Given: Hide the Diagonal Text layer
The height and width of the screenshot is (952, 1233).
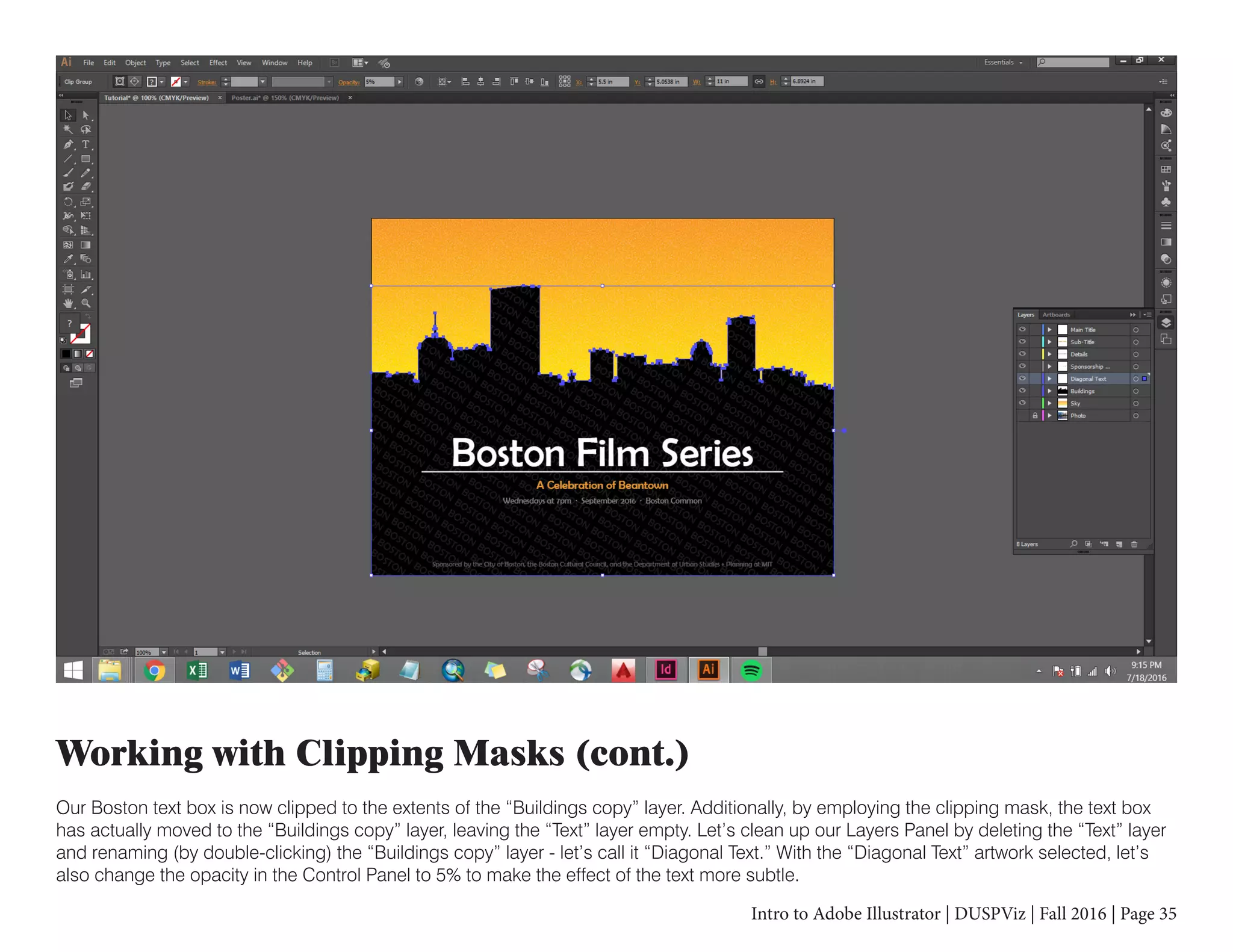Looking at the screenshot, I should point(1022,379).
